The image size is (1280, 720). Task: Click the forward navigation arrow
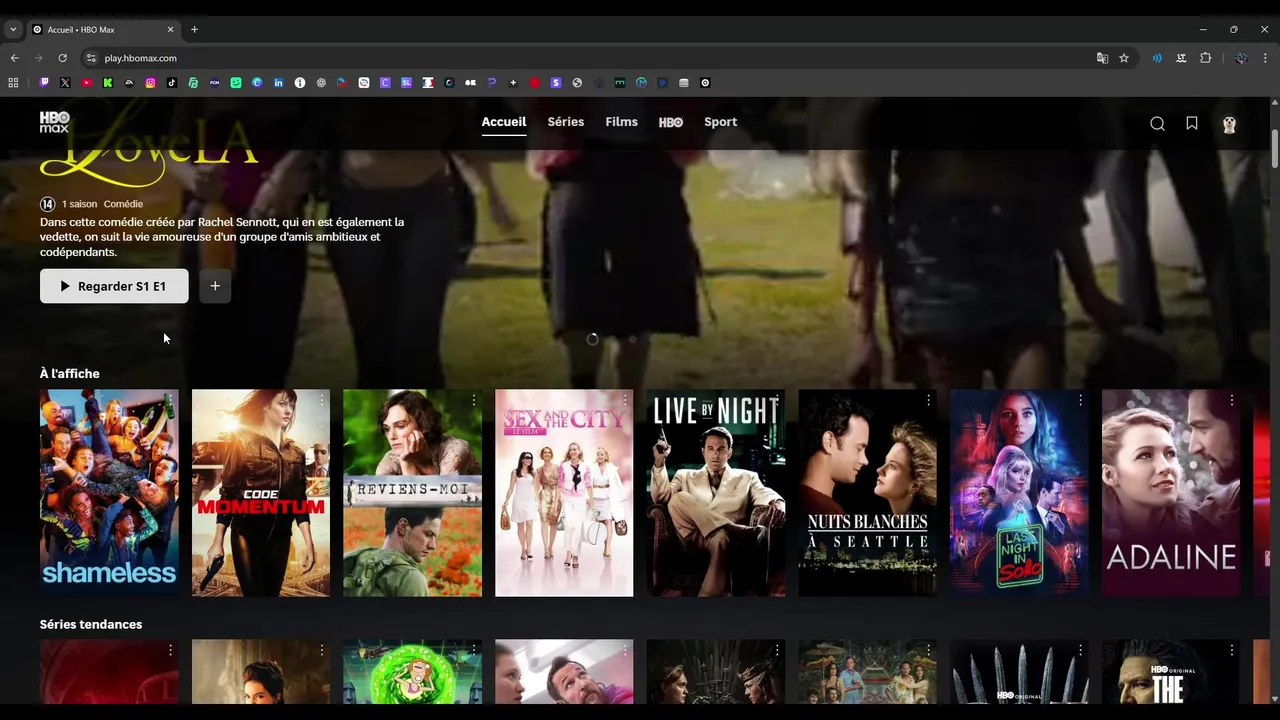click(x=39, y=58)
